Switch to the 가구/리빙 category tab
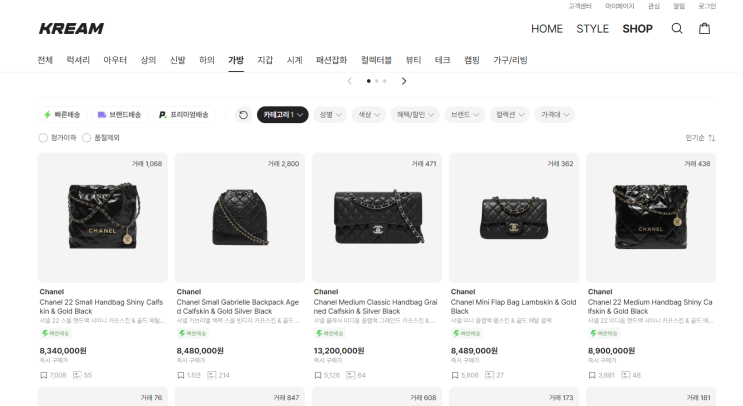This screenshot has width=743, height=406. tap(510, 60)
